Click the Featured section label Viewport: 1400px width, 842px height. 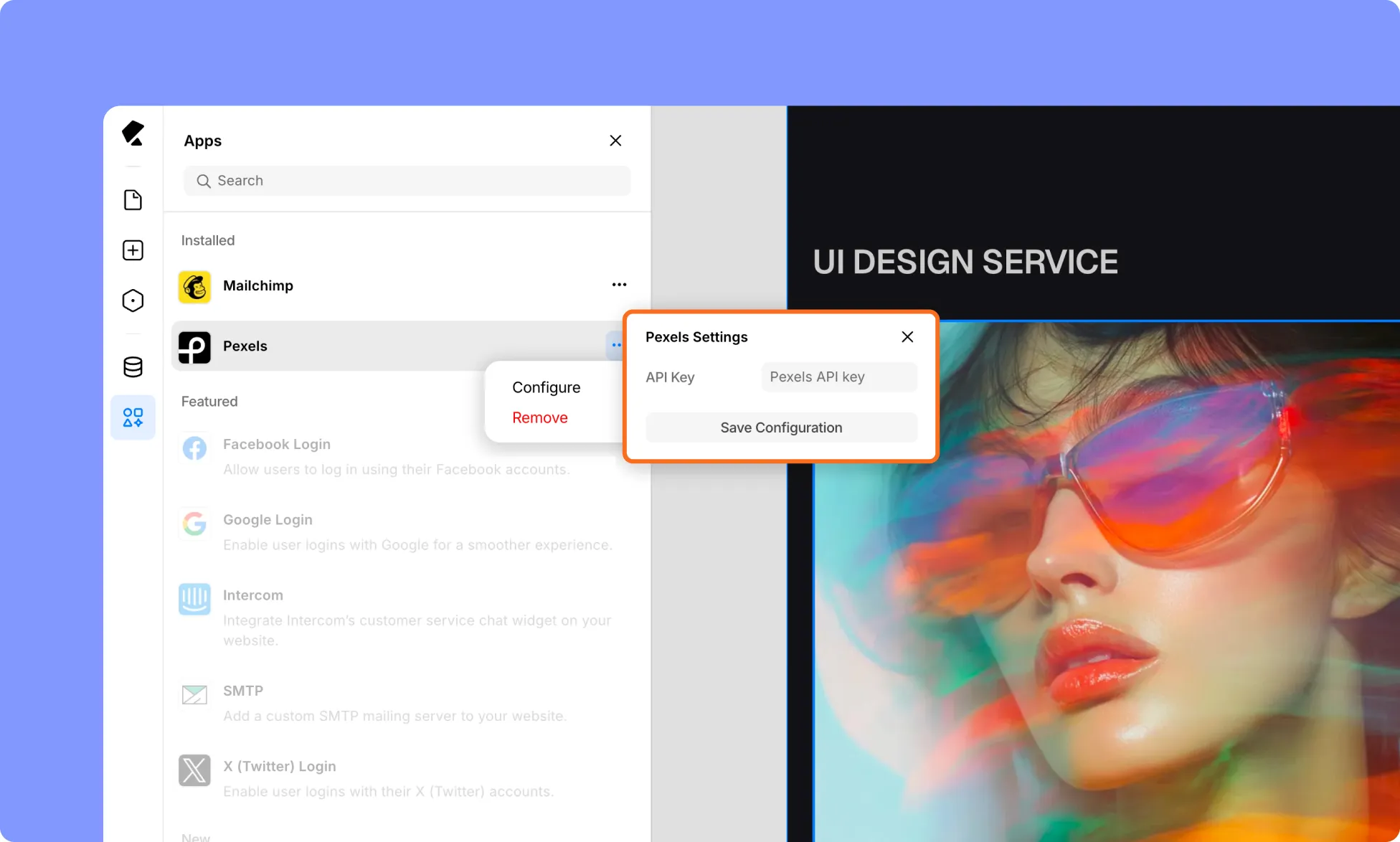tap(209, 402)
